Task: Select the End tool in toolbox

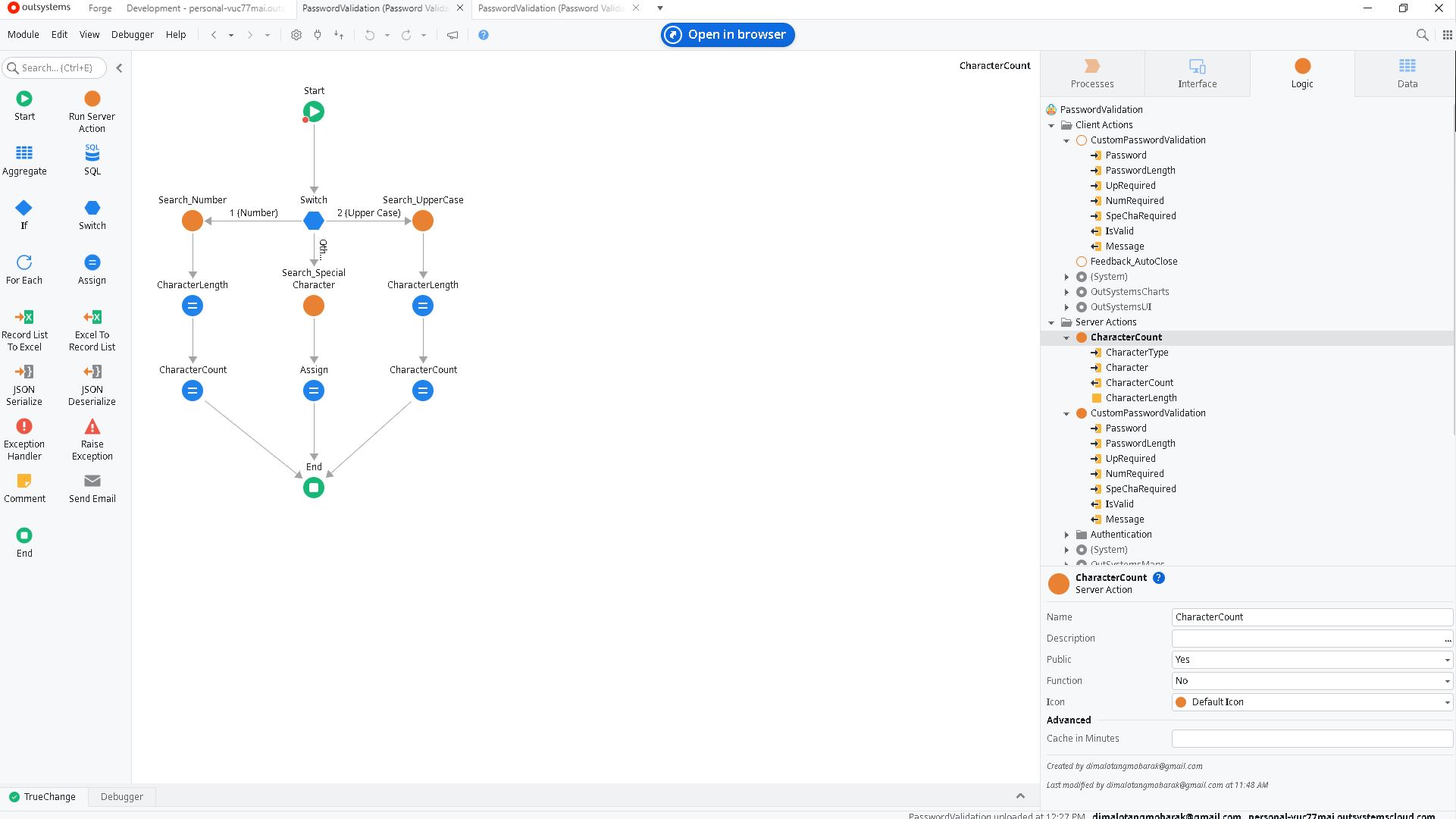Action: [x=24, y=542]
